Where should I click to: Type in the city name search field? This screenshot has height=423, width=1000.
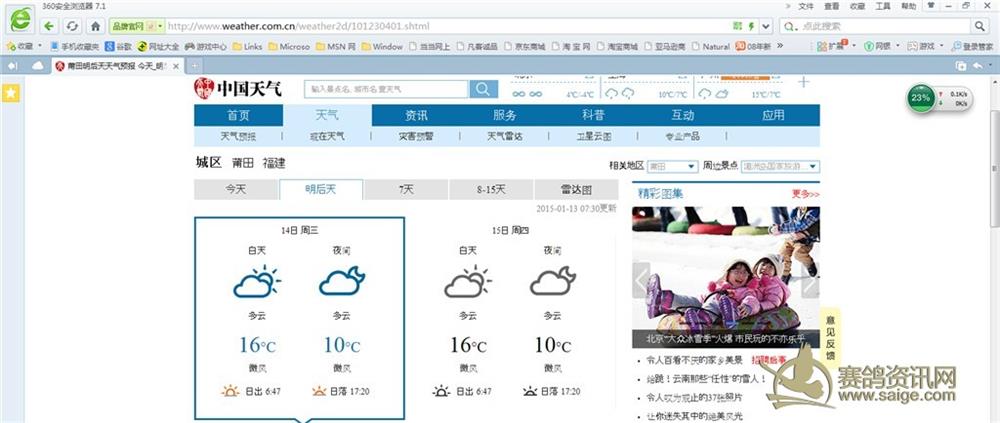tap(385, 89)
